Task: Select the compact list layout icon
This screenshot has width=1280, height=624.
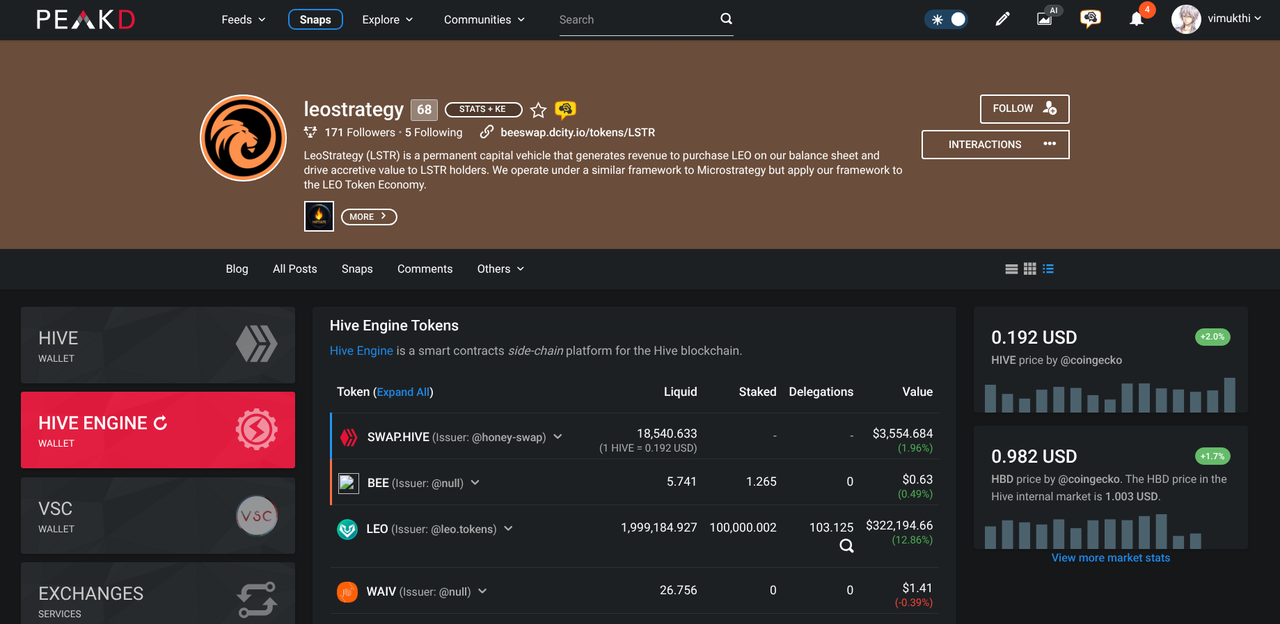Action: point(1012,269)
